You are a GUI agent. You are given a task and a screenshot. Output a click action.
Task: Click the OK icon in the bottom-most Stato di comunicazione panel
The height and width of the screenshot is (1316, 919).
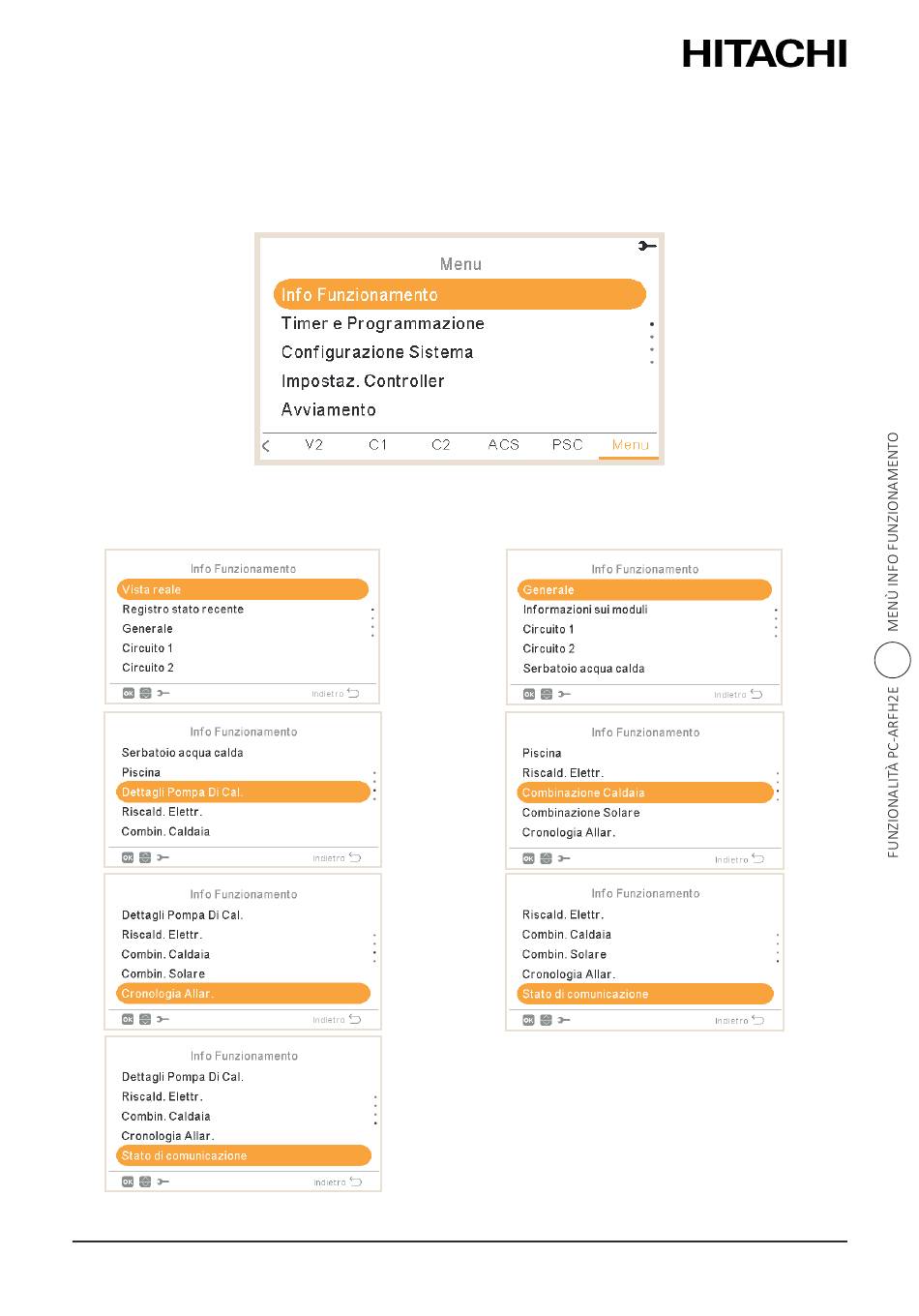pos(128,1181)
